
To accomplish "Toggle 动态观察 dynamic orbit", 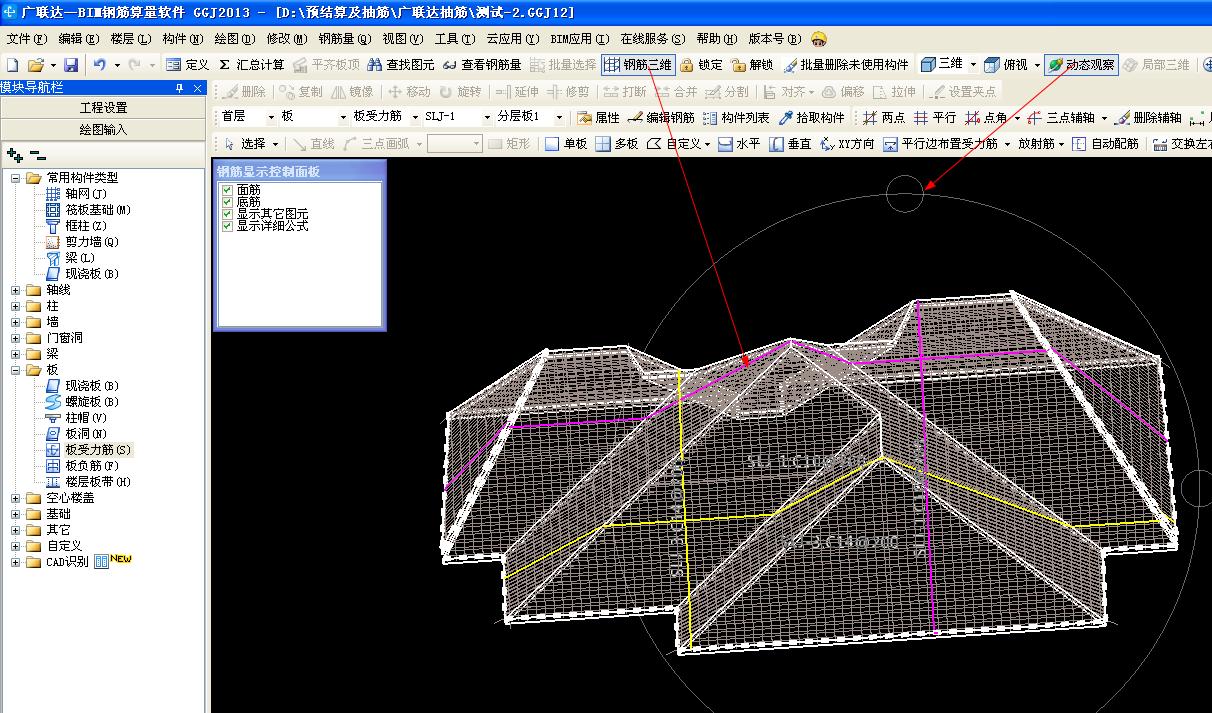I will (1082, 64).
